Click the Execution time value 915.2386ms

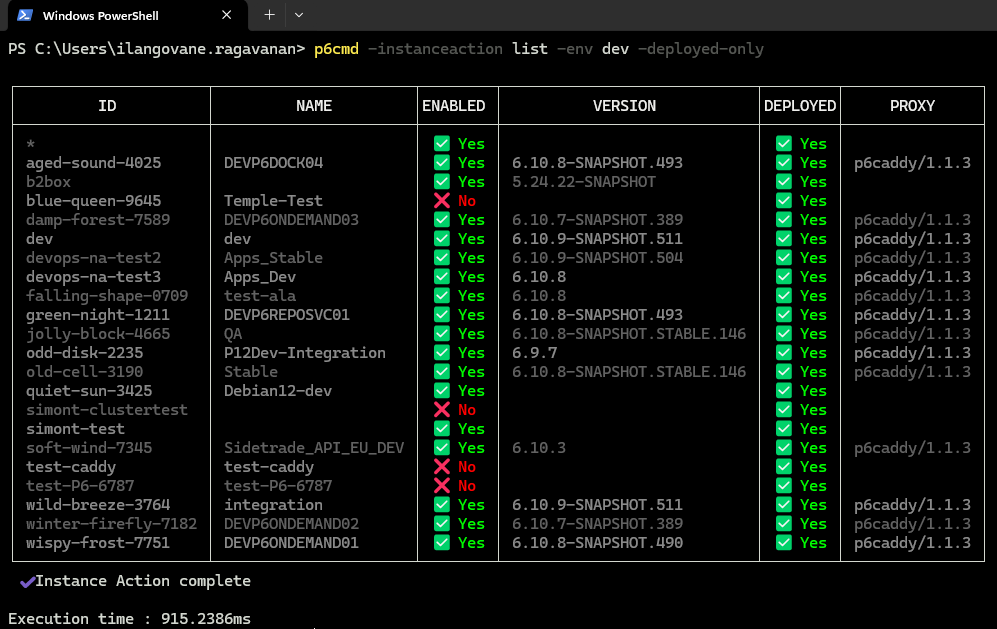pyautogui.click(x=205, y=619)
